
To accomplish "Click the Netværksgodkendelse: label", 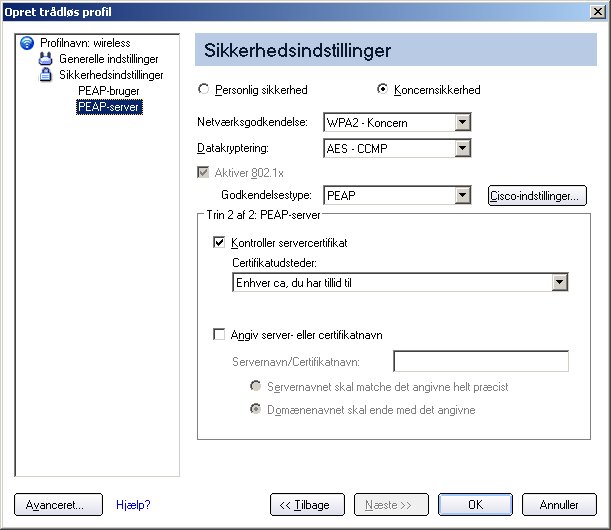I will (253, 122).
